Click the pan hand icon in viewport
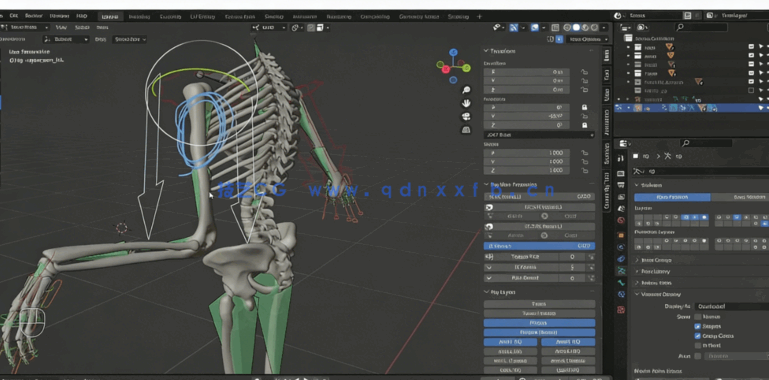Viewport: 769px width, 380px height. tap(466, 103)
